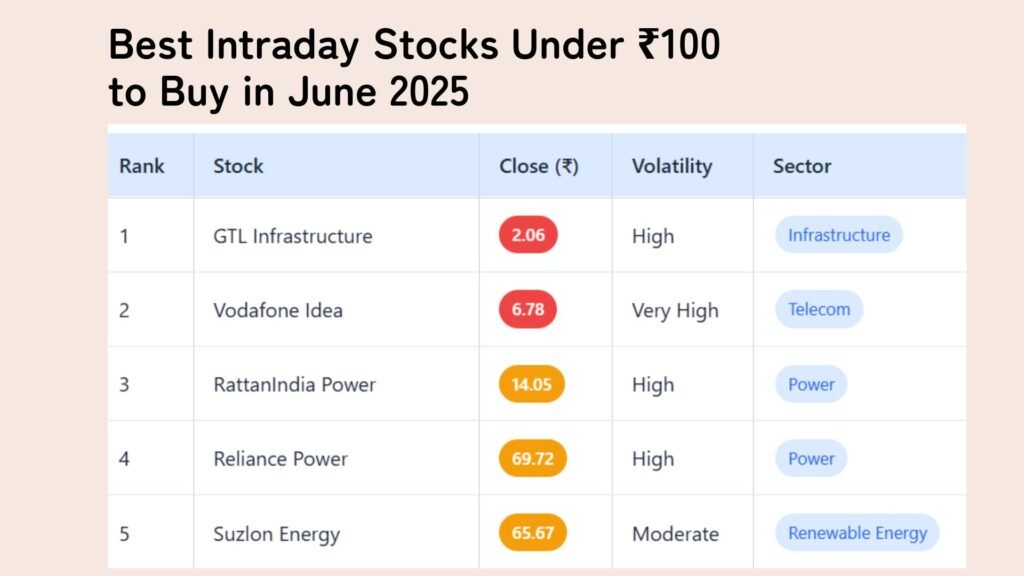Click the Volatility column header
This screenshot has width=1024, height=576.
pos(672,167)
